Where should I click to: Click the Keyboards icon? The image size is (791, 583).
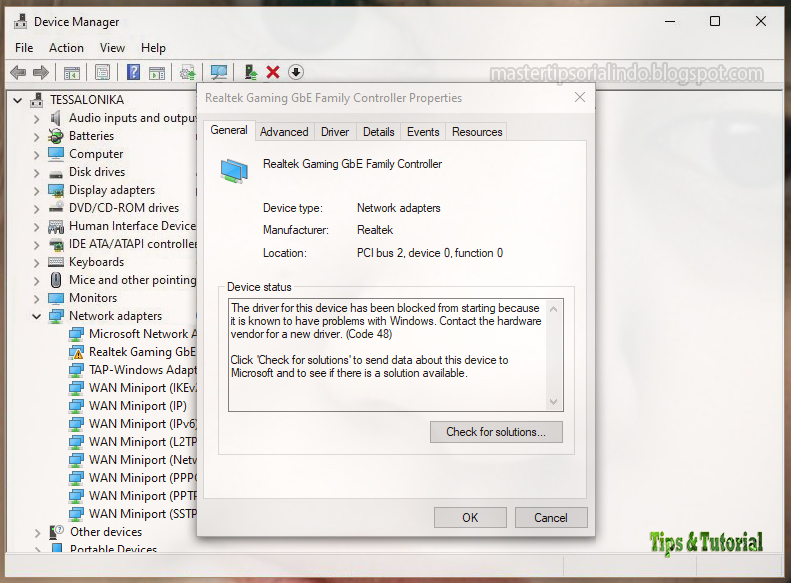pos(56,262)
